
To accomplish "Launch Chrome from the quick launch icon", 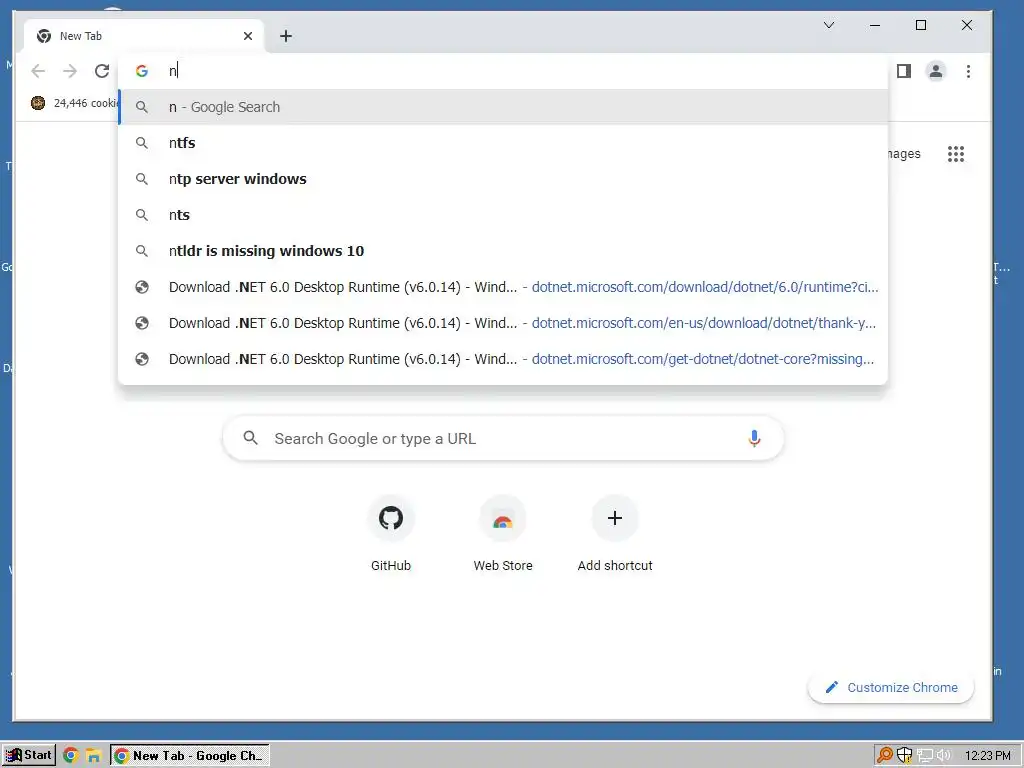I will point(71,756).
